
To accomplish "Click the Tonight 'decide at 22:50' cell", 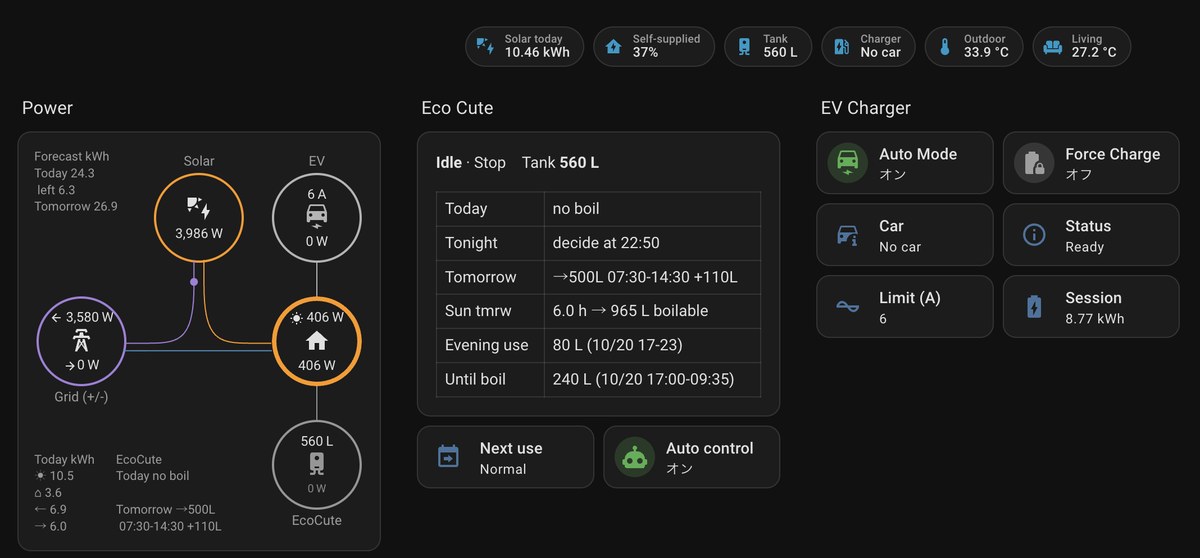I will coord(652,243).
